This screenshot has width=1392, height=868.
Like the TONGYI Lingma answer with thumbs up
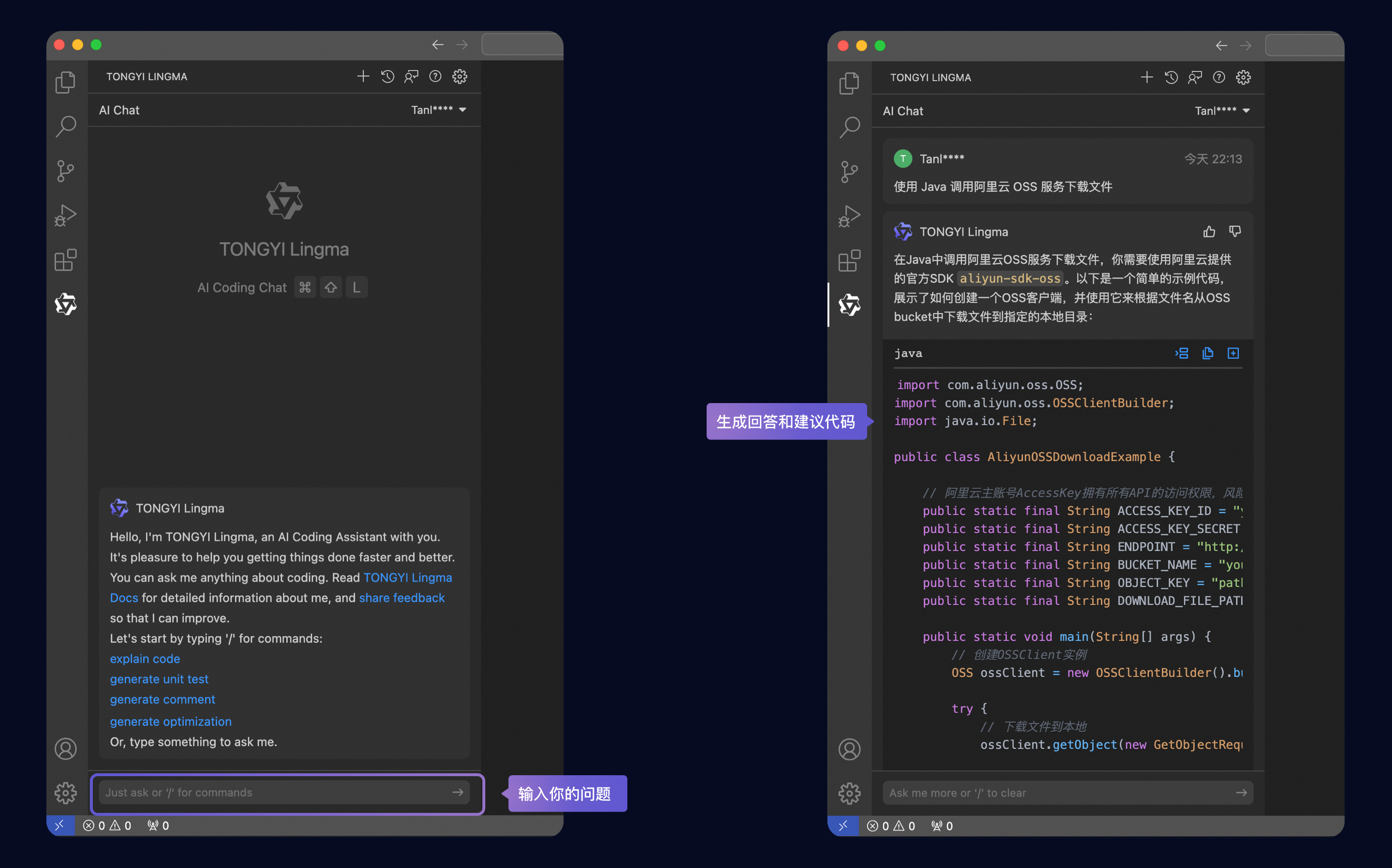(1209, 231)
